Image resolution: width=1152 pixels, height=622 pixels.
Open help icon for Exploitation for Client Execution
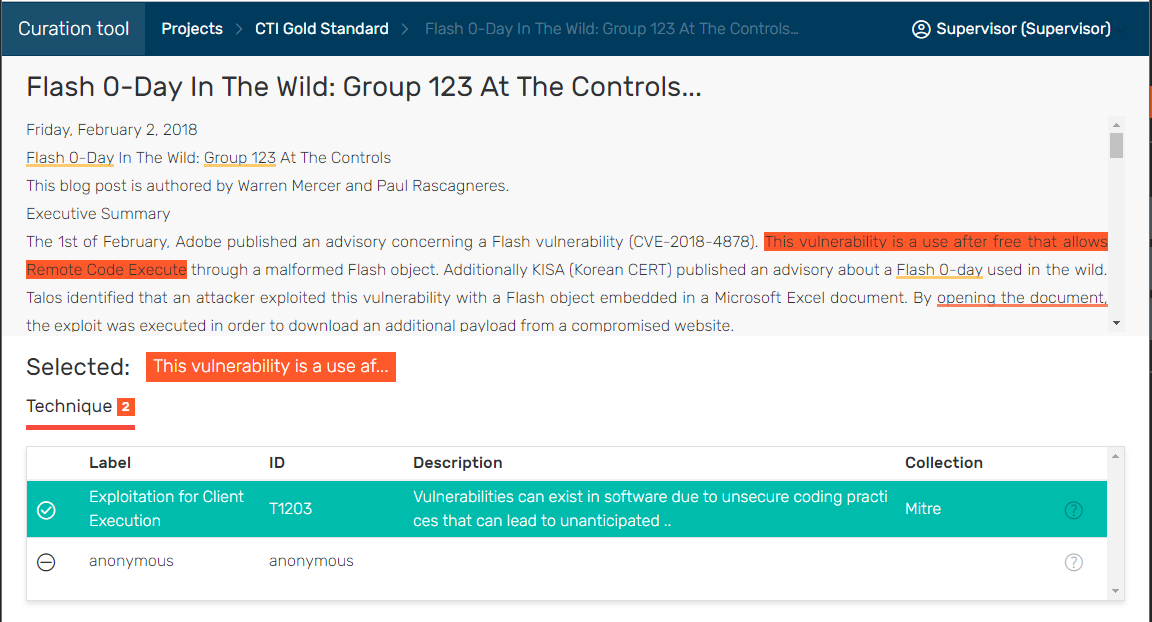coord(1073,510)
